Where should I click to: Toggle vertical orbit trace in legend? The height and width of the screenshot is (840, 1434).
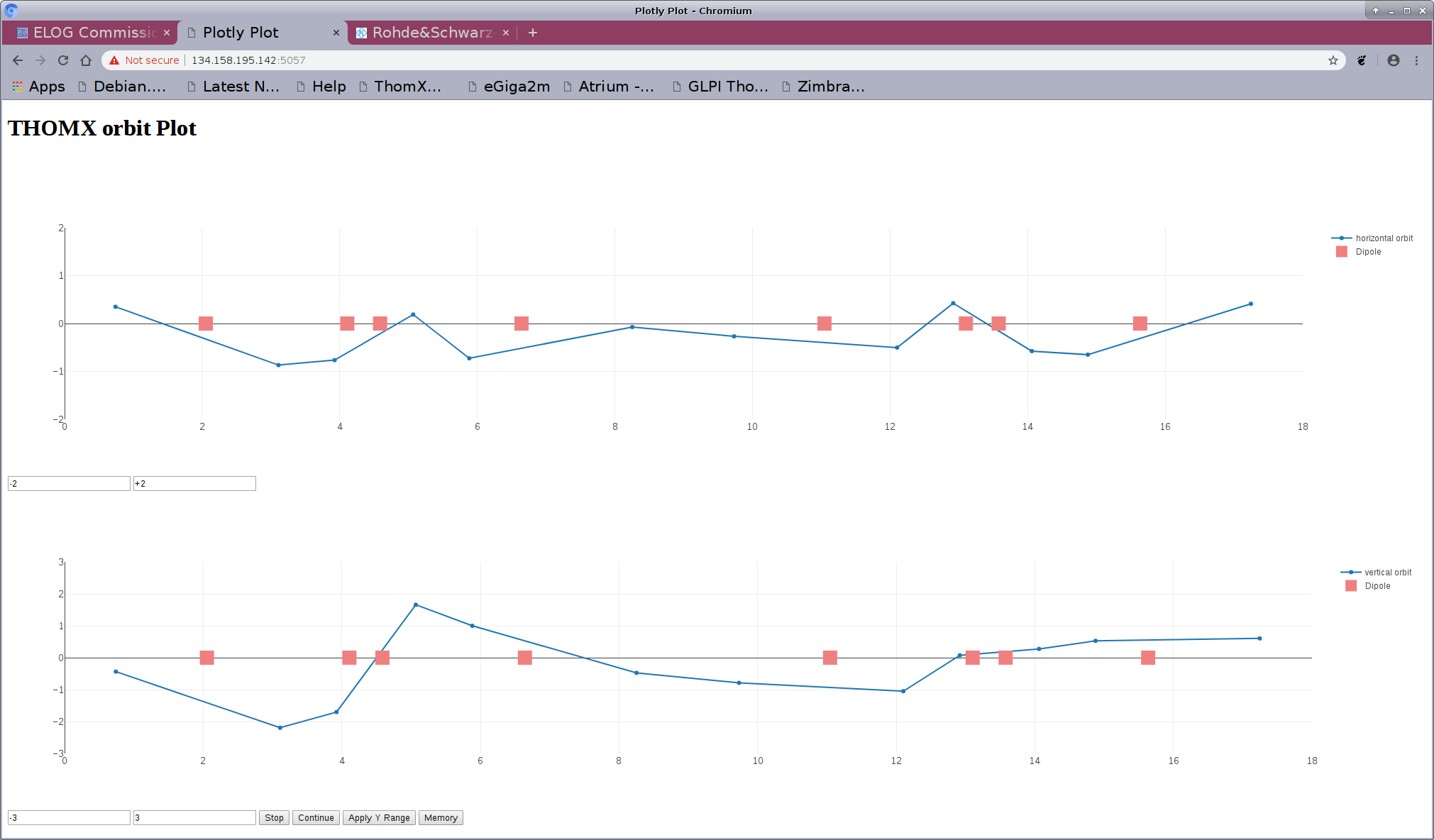coord(1387,573)
